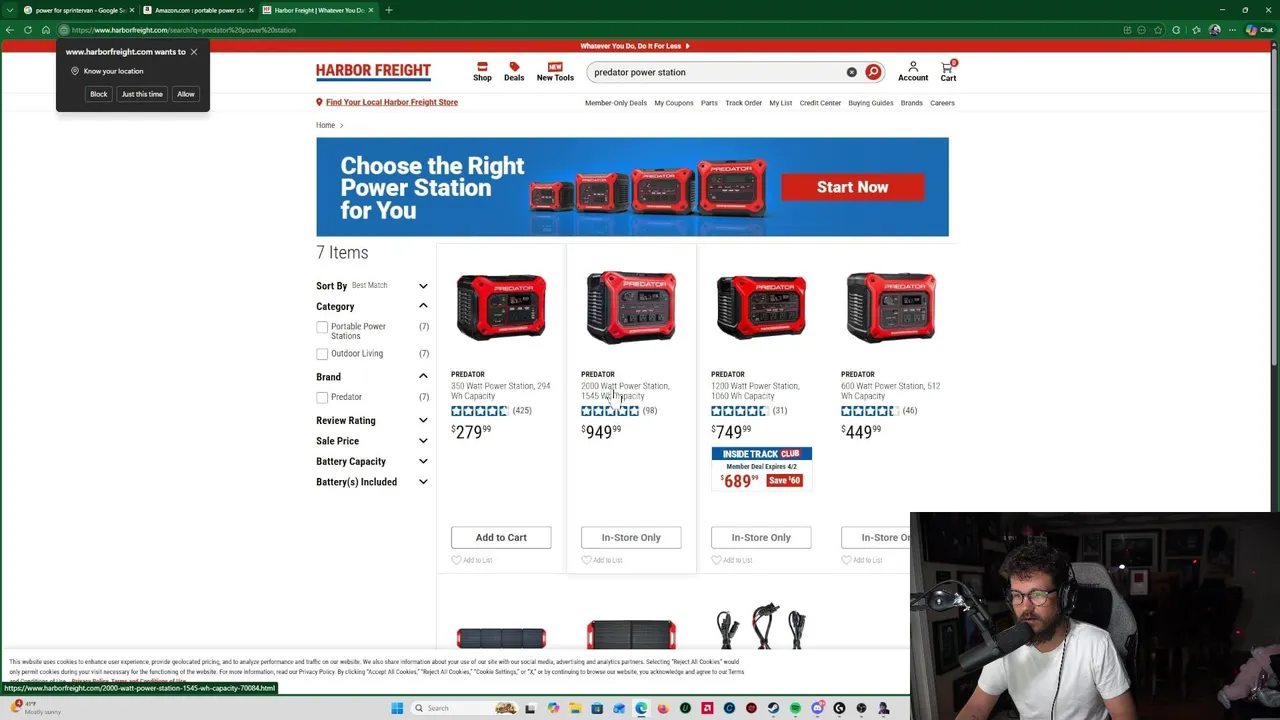Add 350 Watt Power Station to list
1280x720 pixels.
(x=472, y=560)
